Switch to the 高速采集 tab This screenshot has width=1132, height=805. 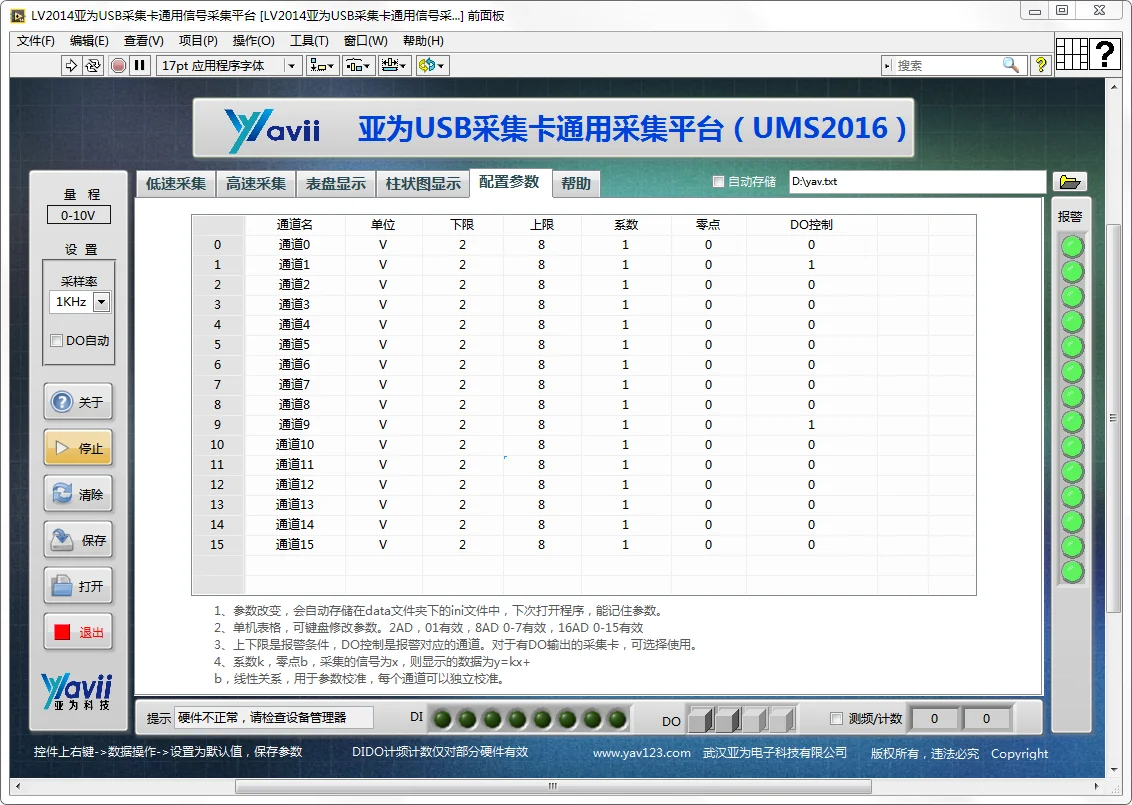click(x=256, y=184)
